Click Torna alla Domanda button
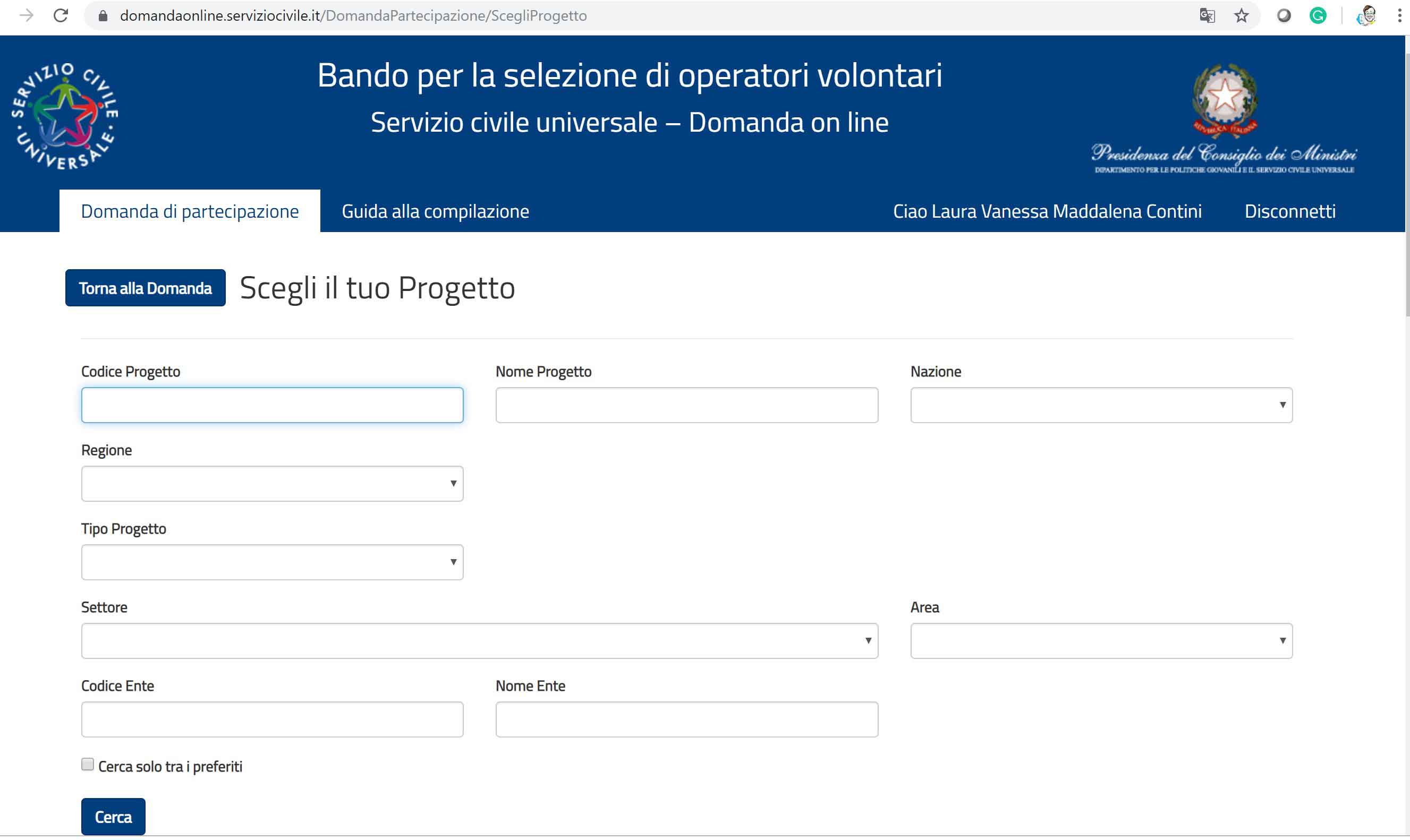Image resolution: width=1410 pixels, height=840 pixels. pos(145,288)
